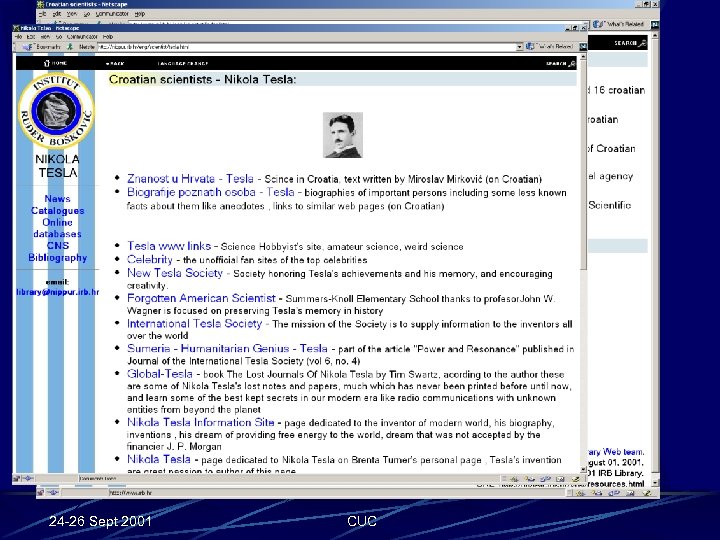This screenshot has width=720, height=540.
Task: Open Navigator from the front window's component bar
Action: point(514,479)
